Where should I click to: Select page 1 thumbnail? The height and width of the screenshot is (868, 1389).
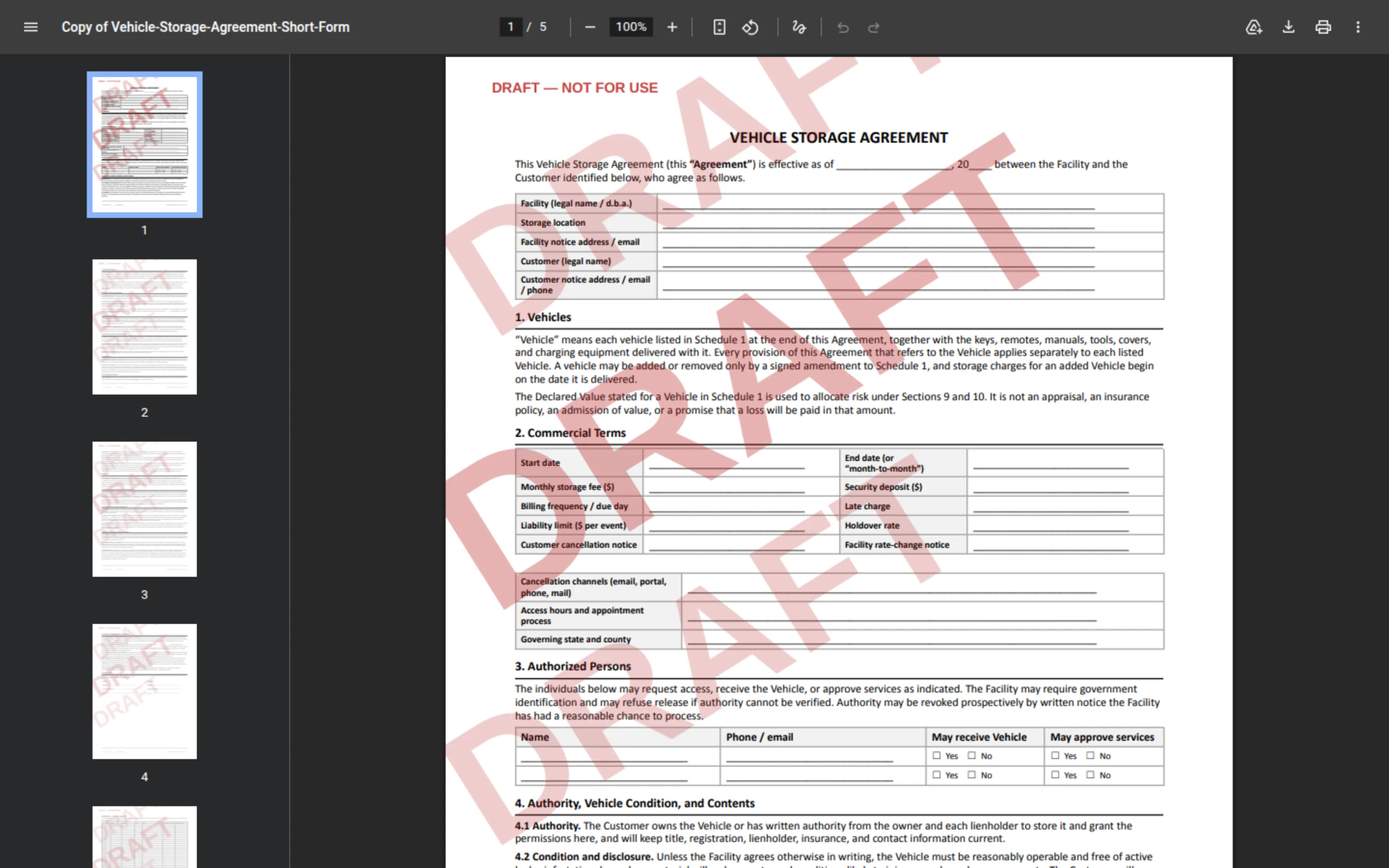click(x=145, y=145)
